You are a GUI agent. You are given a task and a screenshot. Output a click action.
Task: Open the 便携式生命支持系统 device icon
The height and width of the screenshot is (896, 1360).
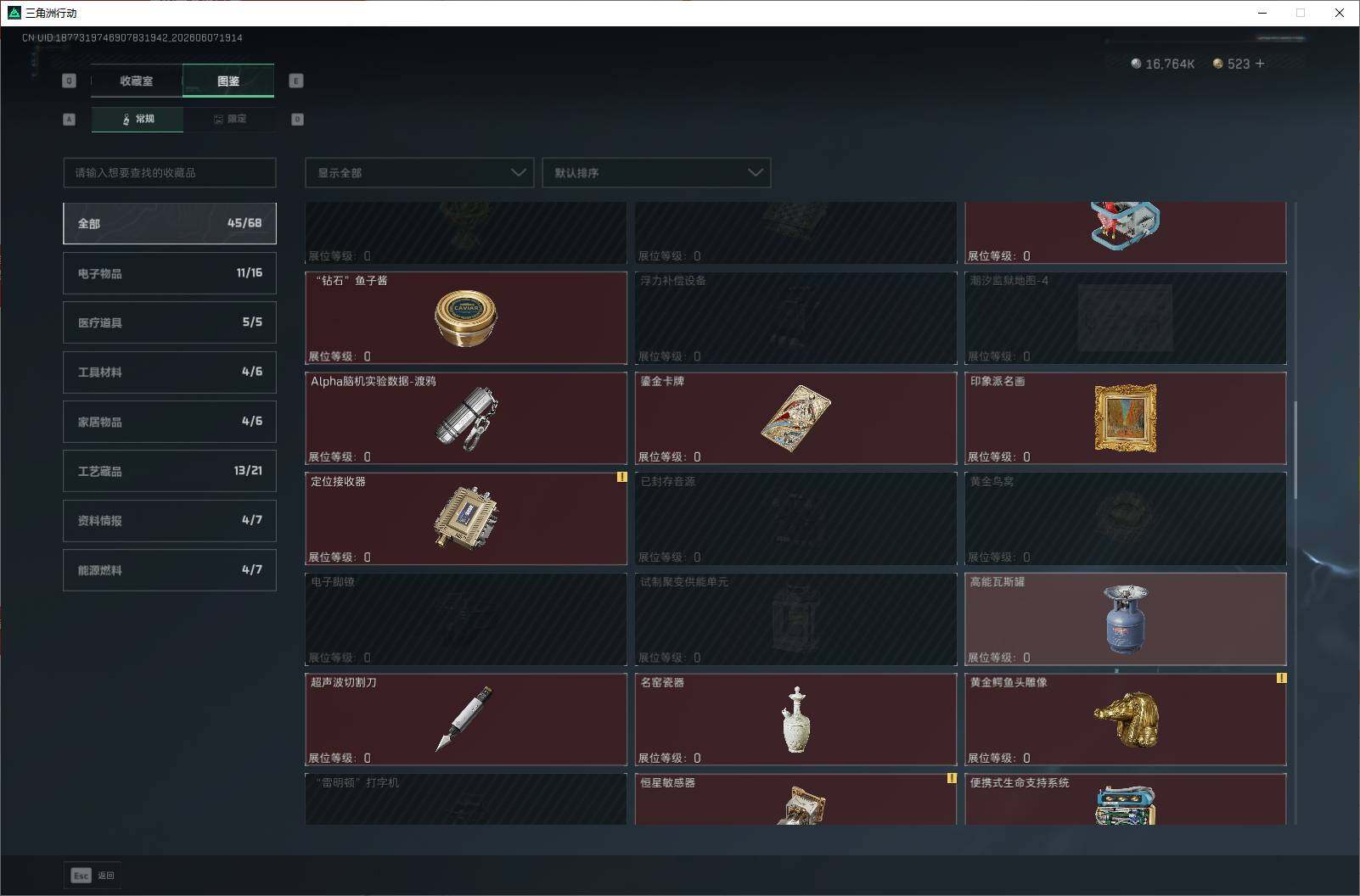tap(1126, 805)
